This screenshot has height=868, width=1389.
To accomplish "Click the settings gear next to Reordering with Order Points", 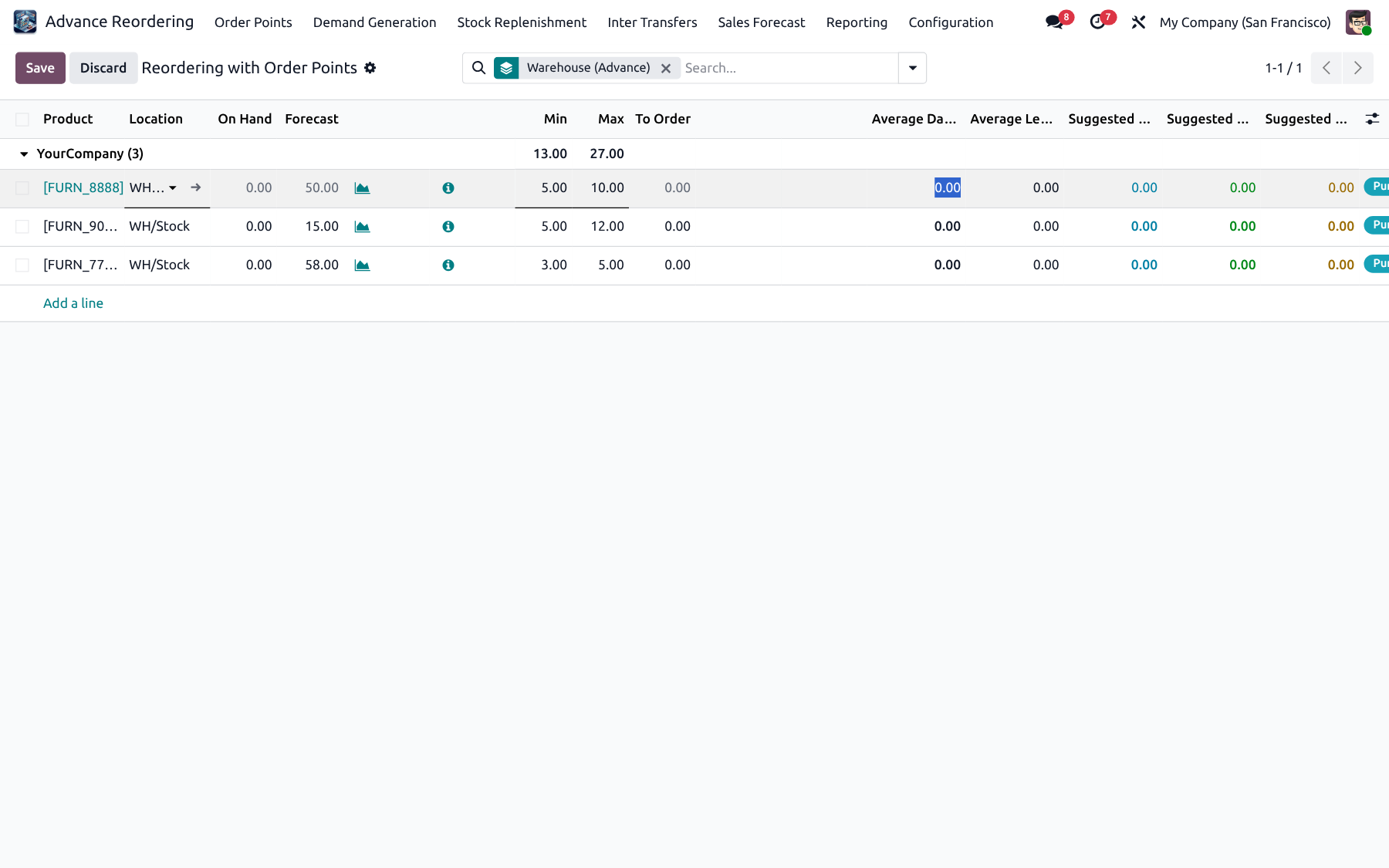I will 370,68.
